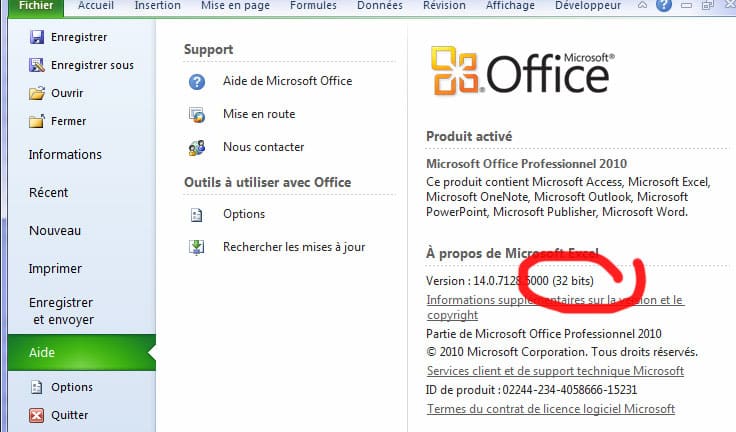Select Informations in the left menu
This screenshot has height=432, width=736.
(65, 155)
